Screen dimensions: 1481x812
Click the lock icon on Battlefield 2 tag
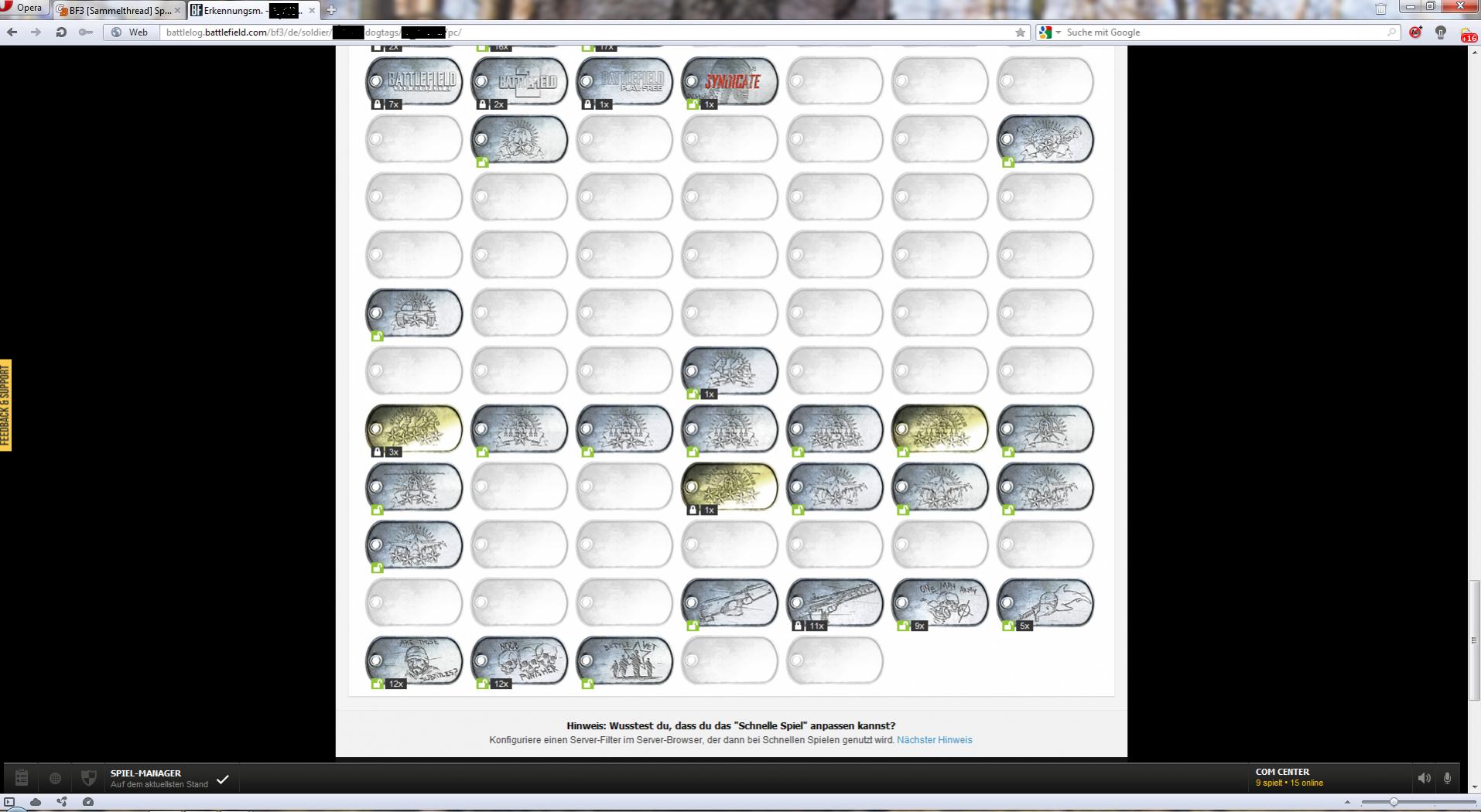pos(483,104)
